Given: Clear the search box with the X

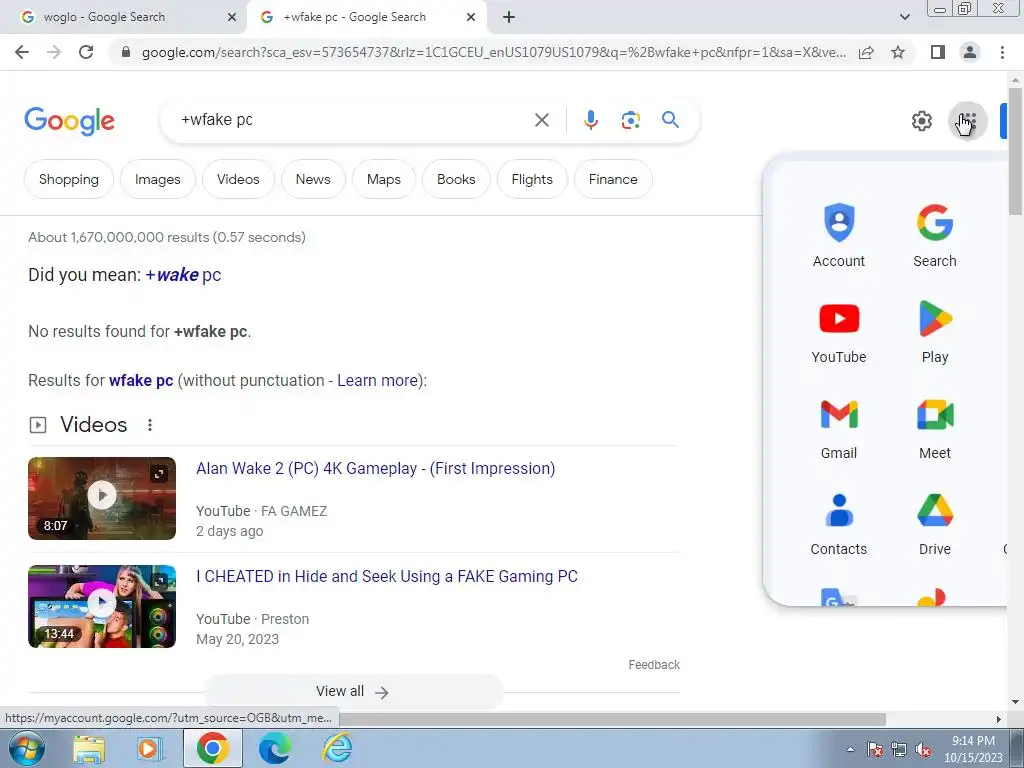Looking at the screenshot, I should click(x=541, y=120).
